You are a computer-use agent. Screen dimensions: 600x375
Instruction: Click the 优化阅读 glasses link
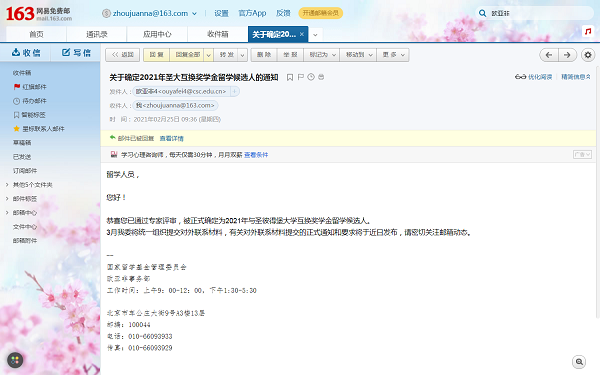pos(533,77)
